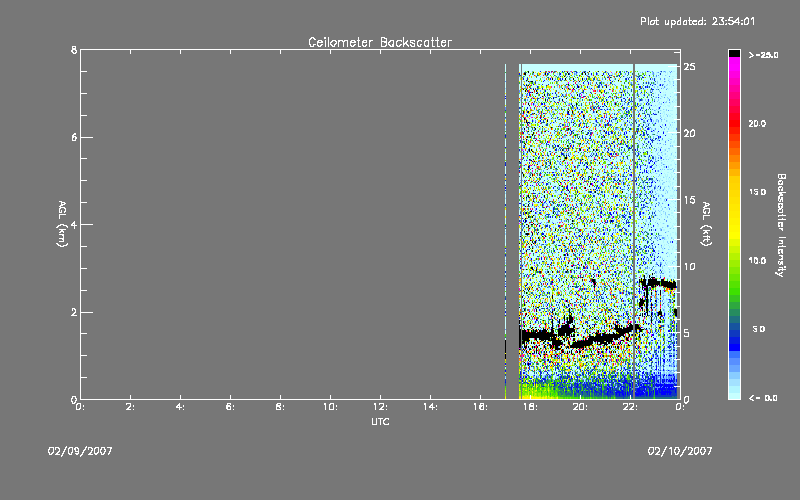Viewport: 800px width, 500px height.
Task: Click the "14:" UTC hour tick label
Action: 430,407
